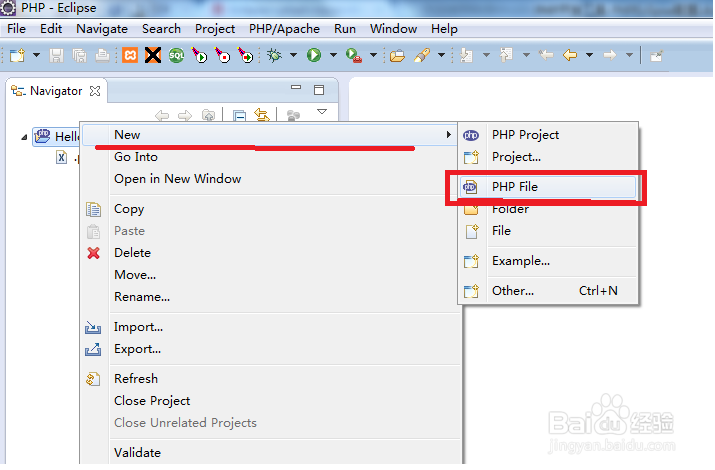
Task: Open the Search flashlight dropdown arrow
Action: tap(441, 55)
